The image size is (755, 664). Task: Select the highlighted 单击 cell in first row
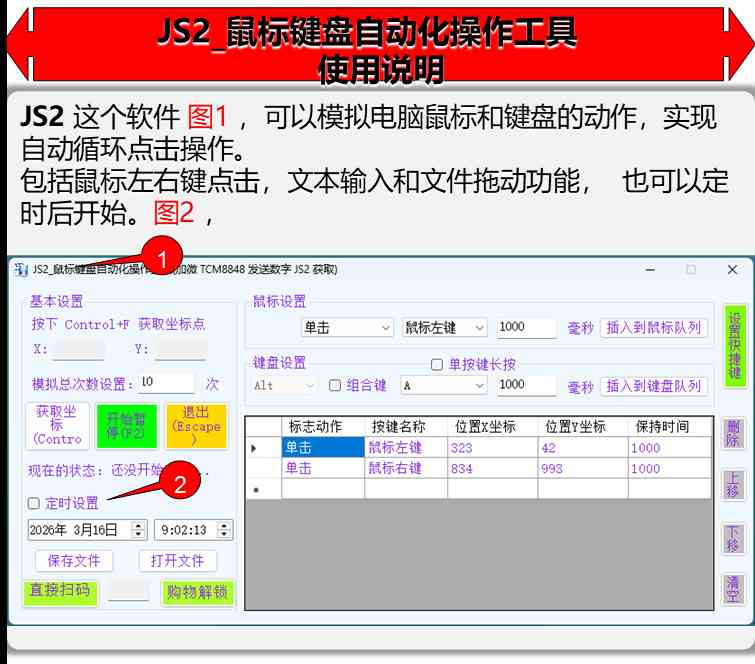pyautogui.click(x=323, y=447)
